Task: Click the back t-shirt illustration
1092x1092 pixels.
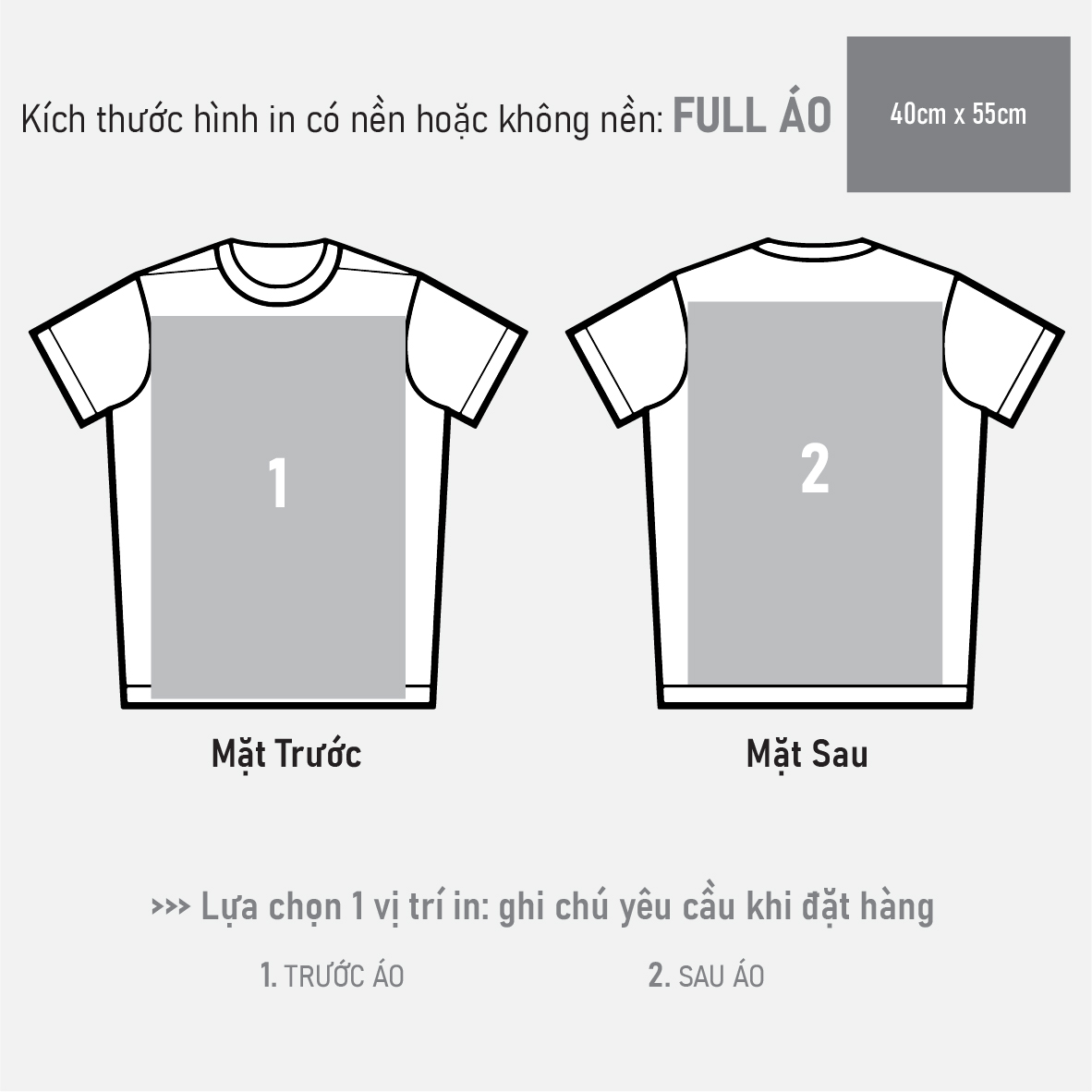Action: 815,474
